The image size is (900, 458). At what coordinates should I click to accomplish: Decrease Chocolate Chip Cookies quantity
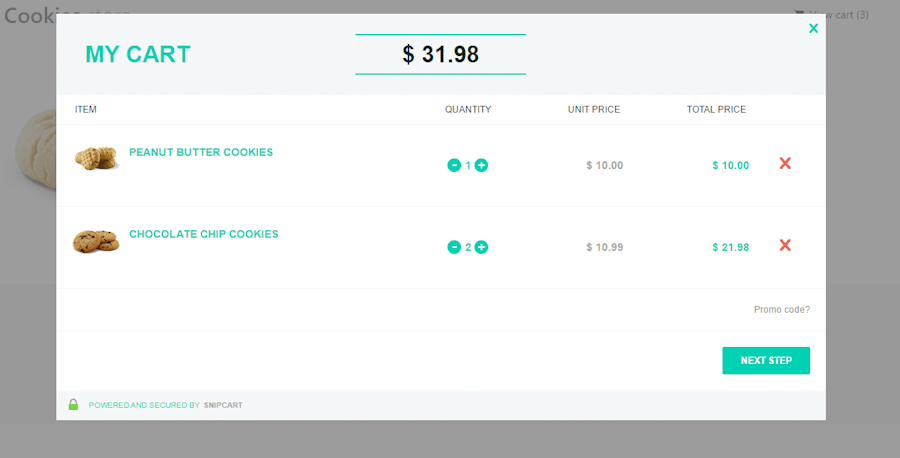454,247
